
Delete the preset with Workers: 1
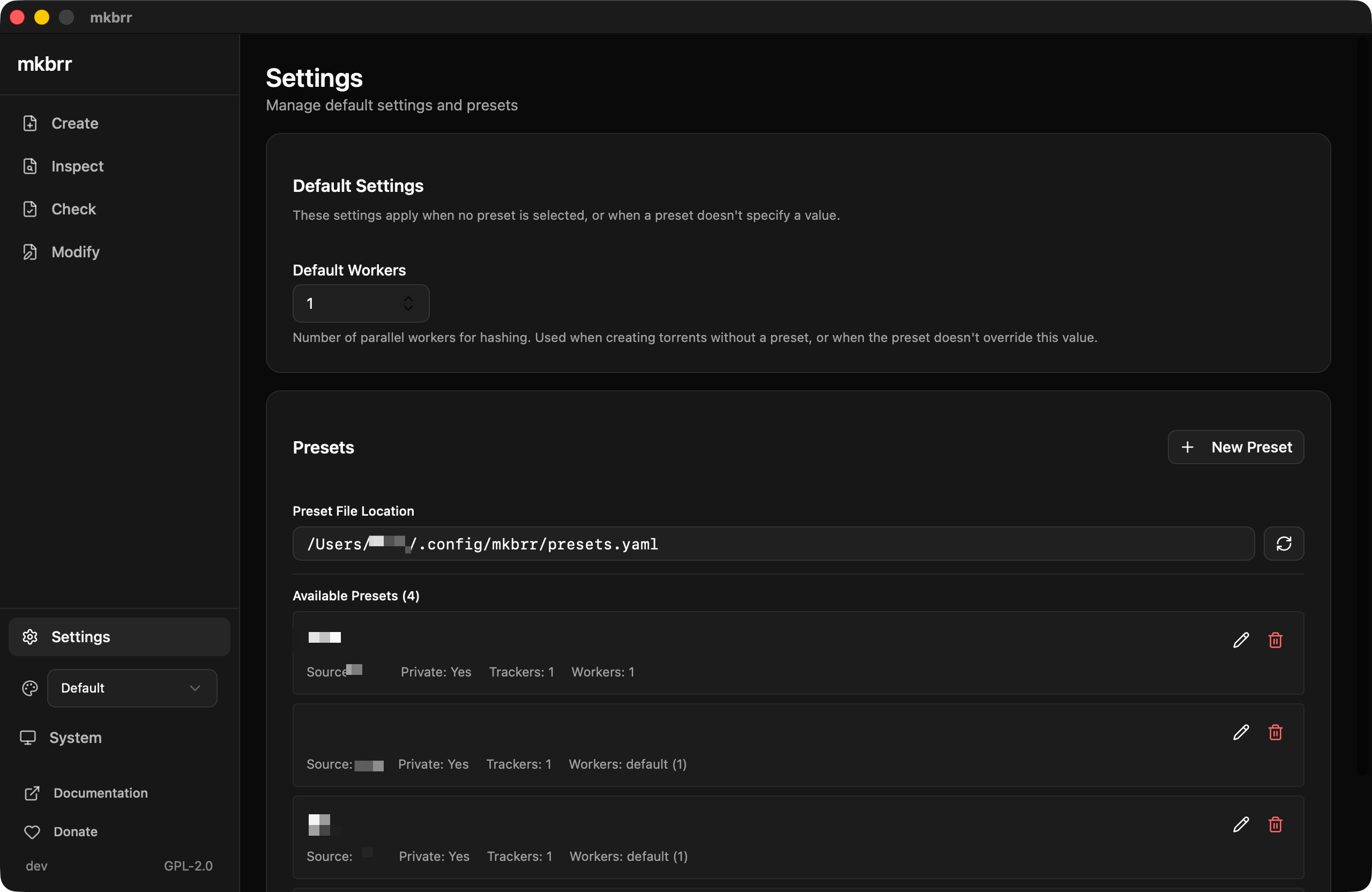tap(1275, 640)
